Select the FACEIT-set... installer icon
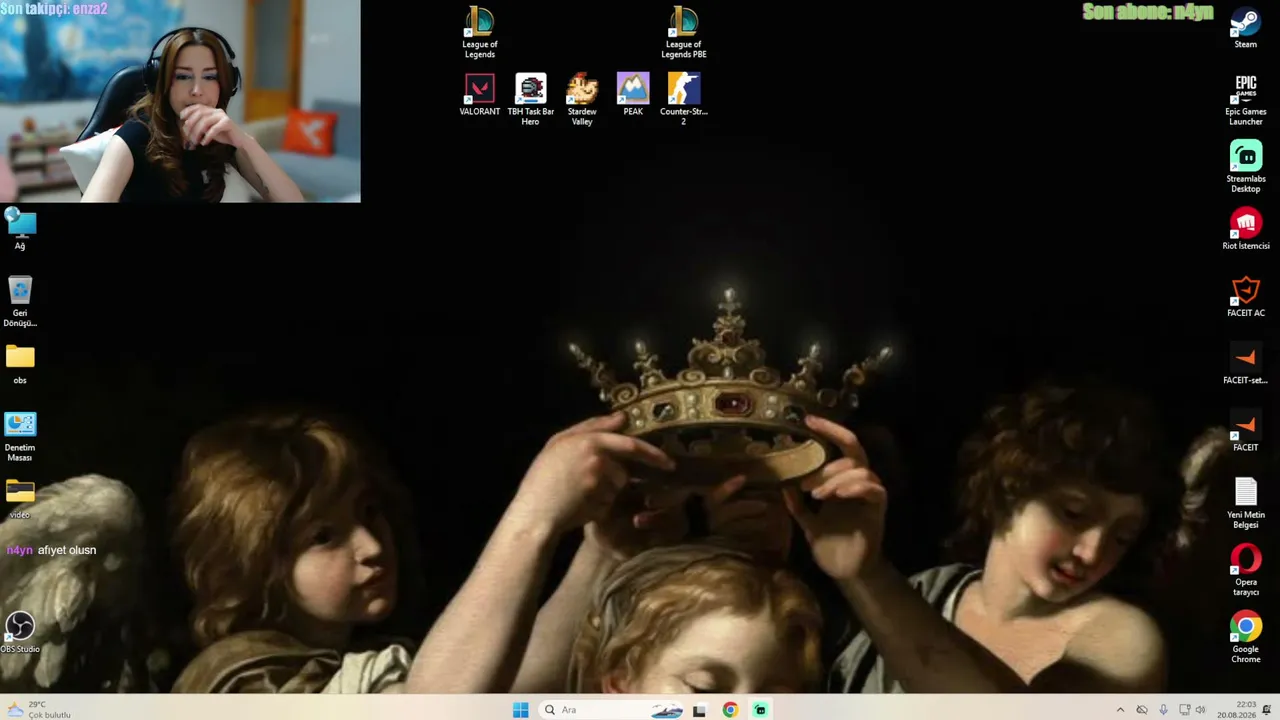The height and width of the screenshot is (720, 1280). tap(1245, 363)
